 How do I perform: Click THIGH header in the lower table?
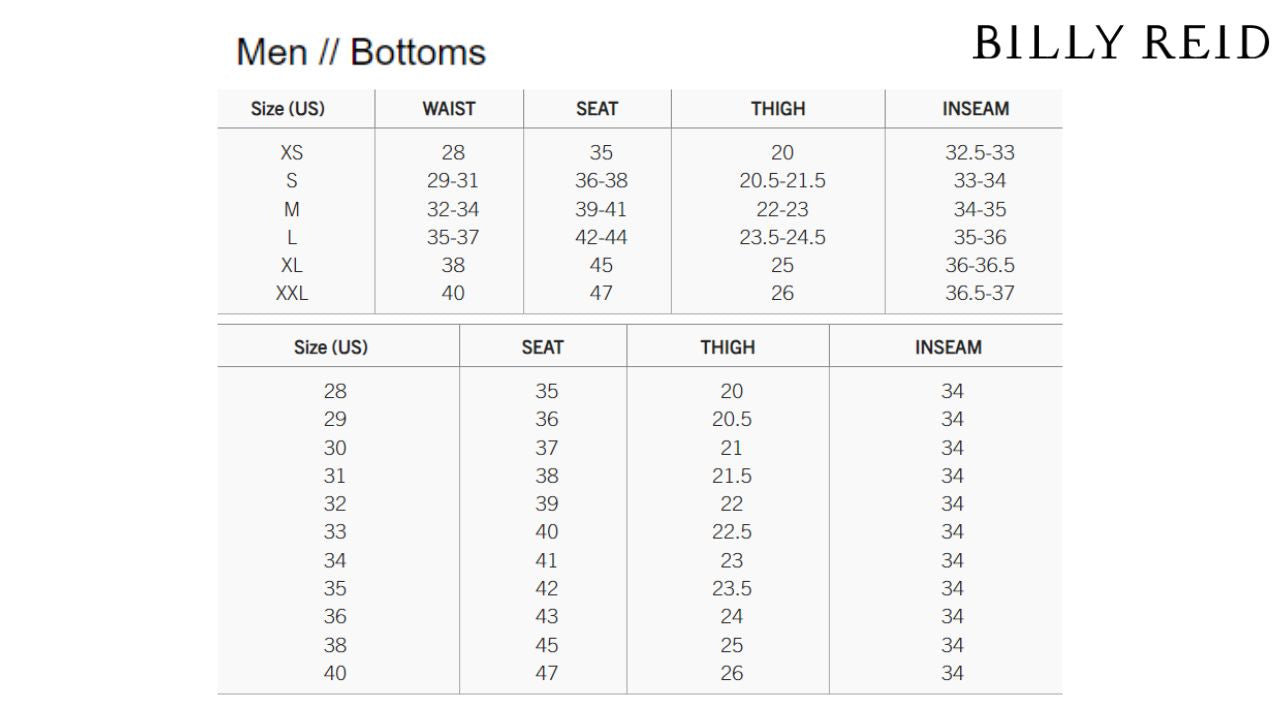(x=728, y=347)
